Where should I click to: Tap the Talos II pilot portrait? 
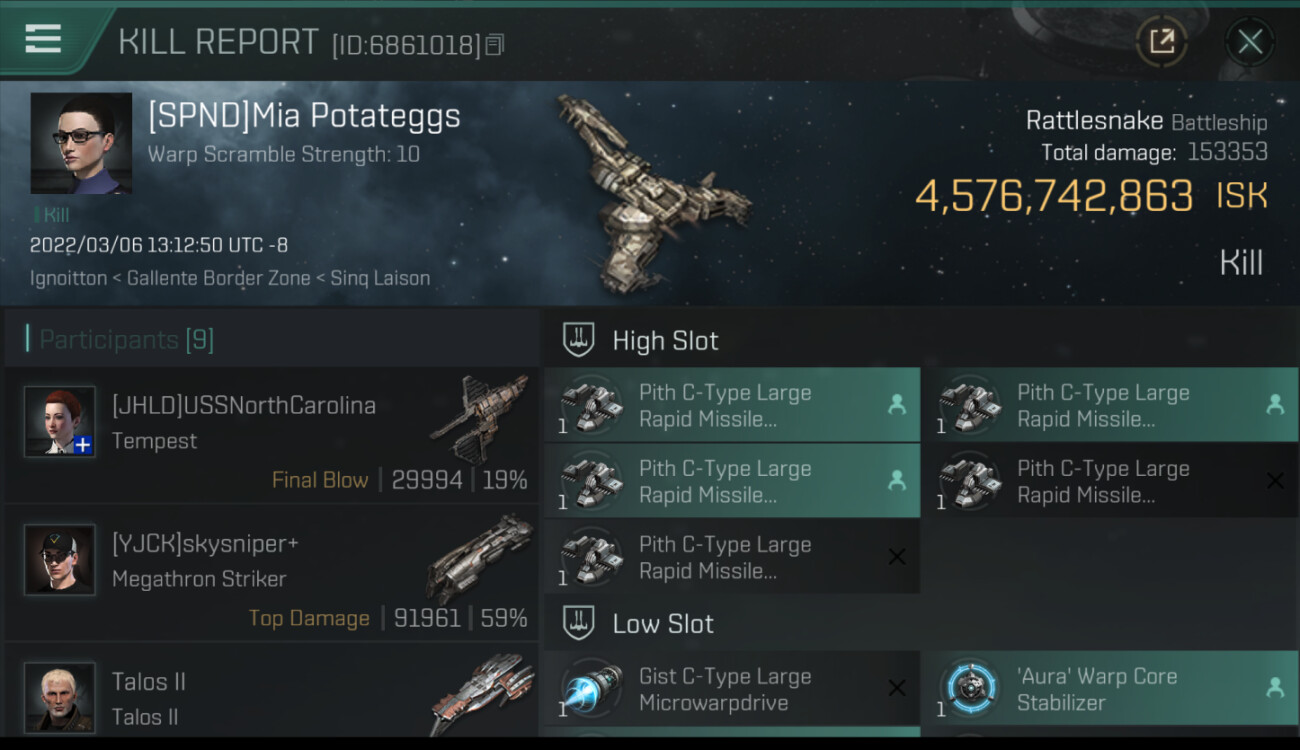point(60,696)
